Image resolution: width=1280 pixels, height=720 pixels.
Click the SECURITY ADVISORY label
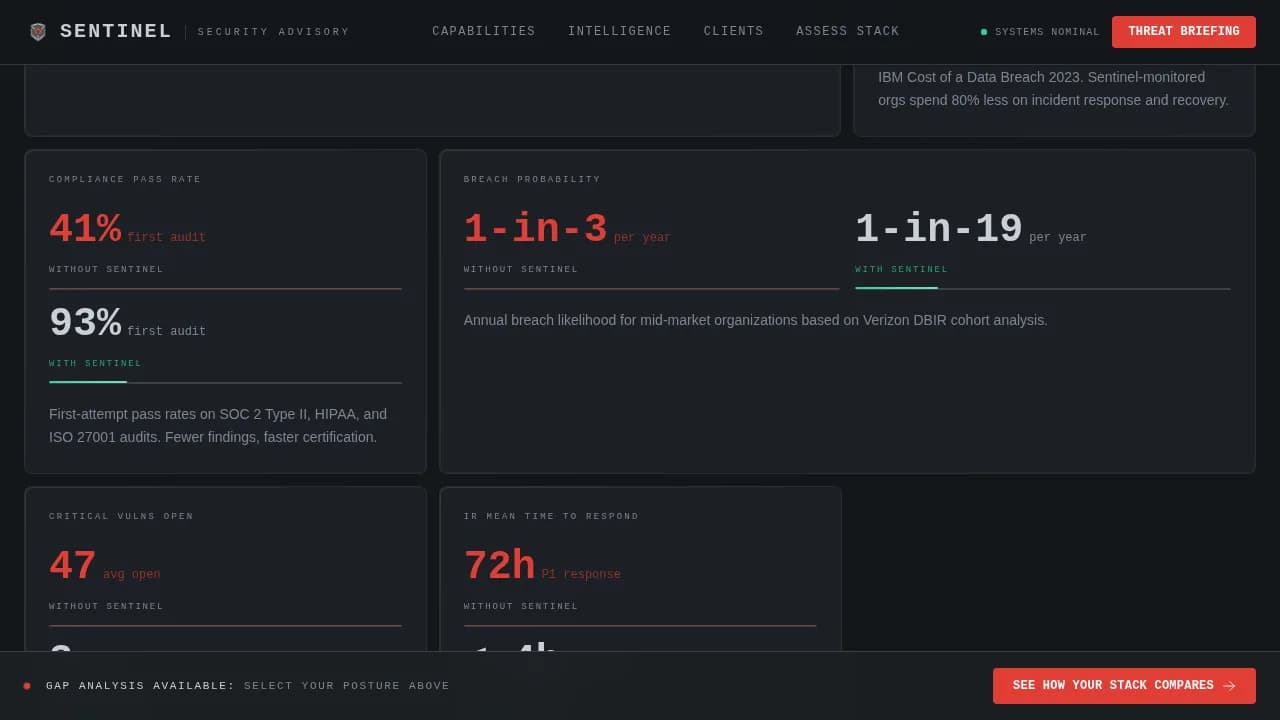pos(274,31)
